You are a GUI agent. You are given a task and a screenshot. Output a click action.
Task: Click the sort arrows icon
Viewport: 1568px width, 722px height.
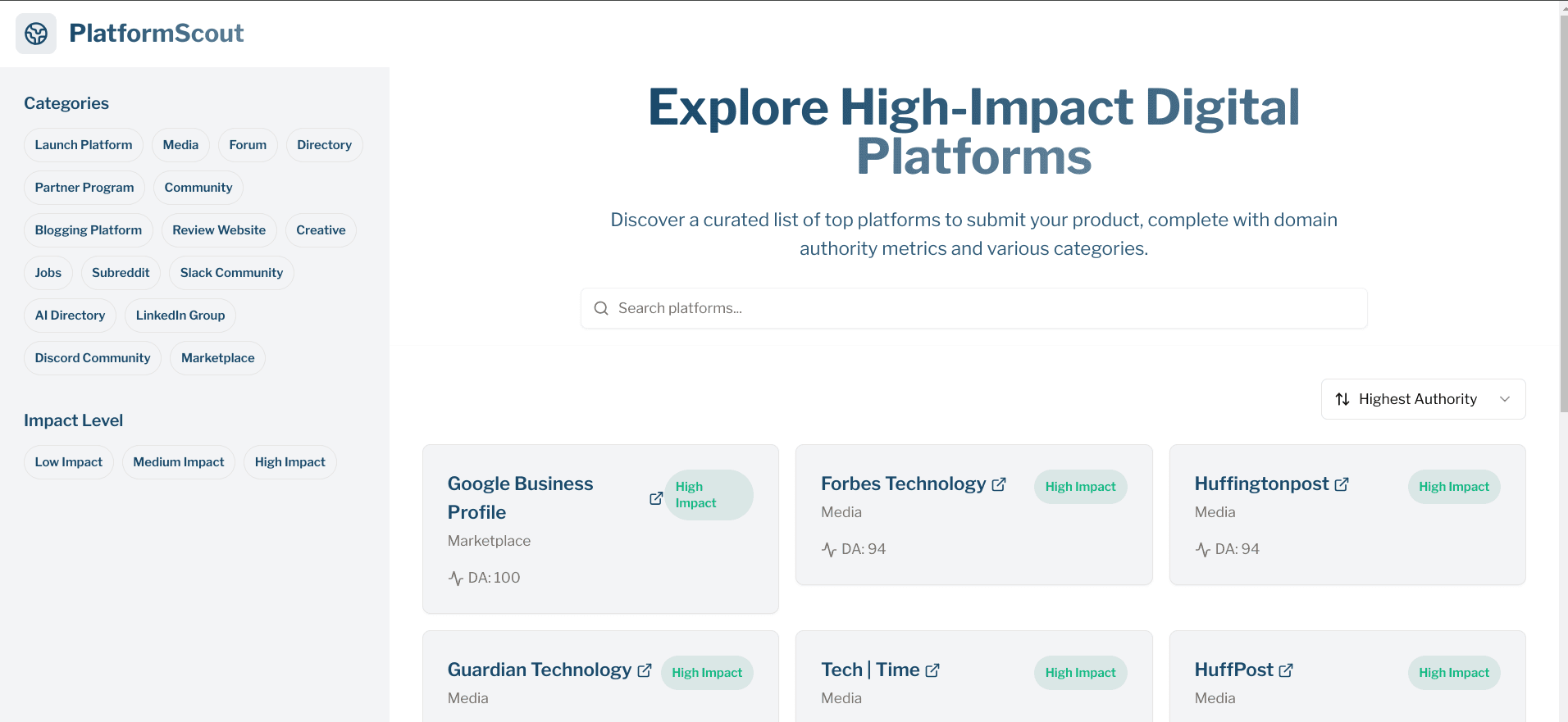coord(1342,399)
